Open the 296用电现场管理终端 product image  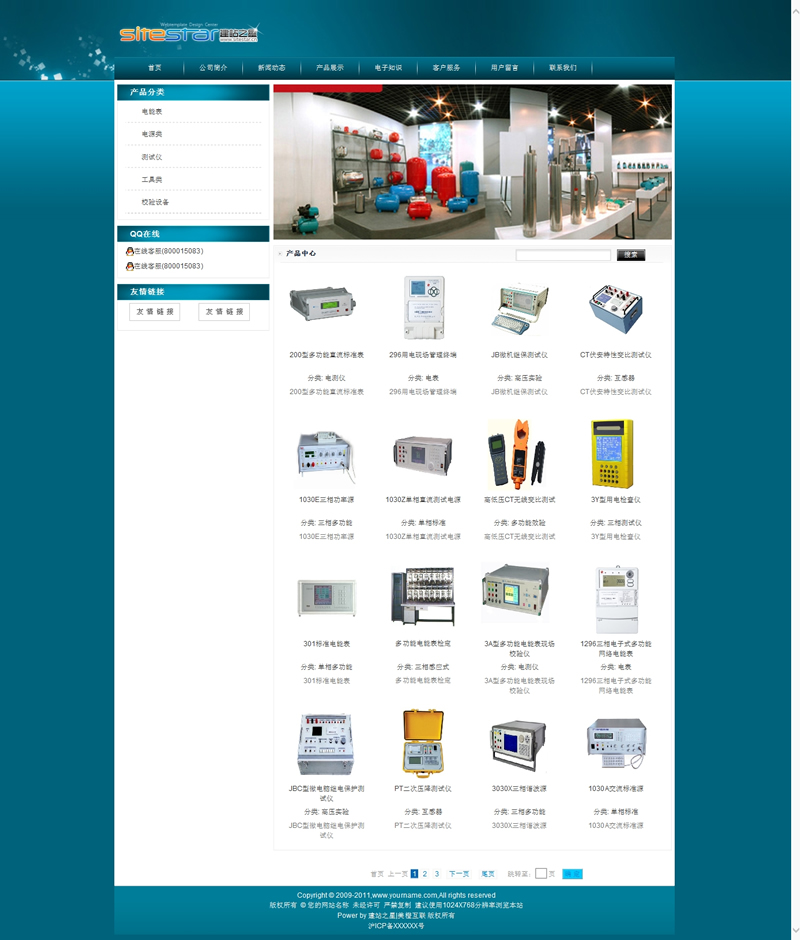pos(423,308)
